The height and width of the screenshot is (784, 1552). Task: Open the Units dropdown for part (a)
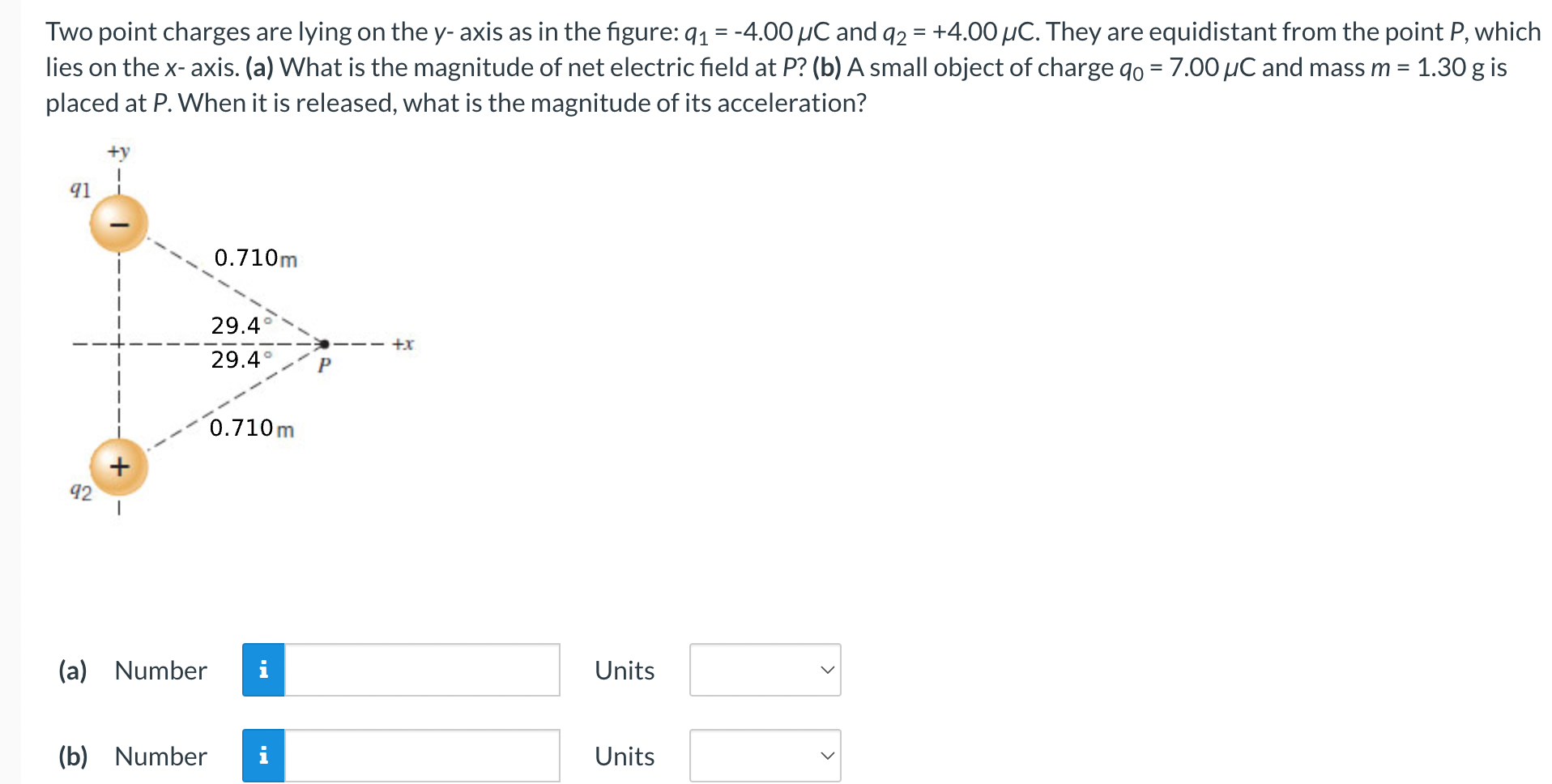(x=764, y=670)
